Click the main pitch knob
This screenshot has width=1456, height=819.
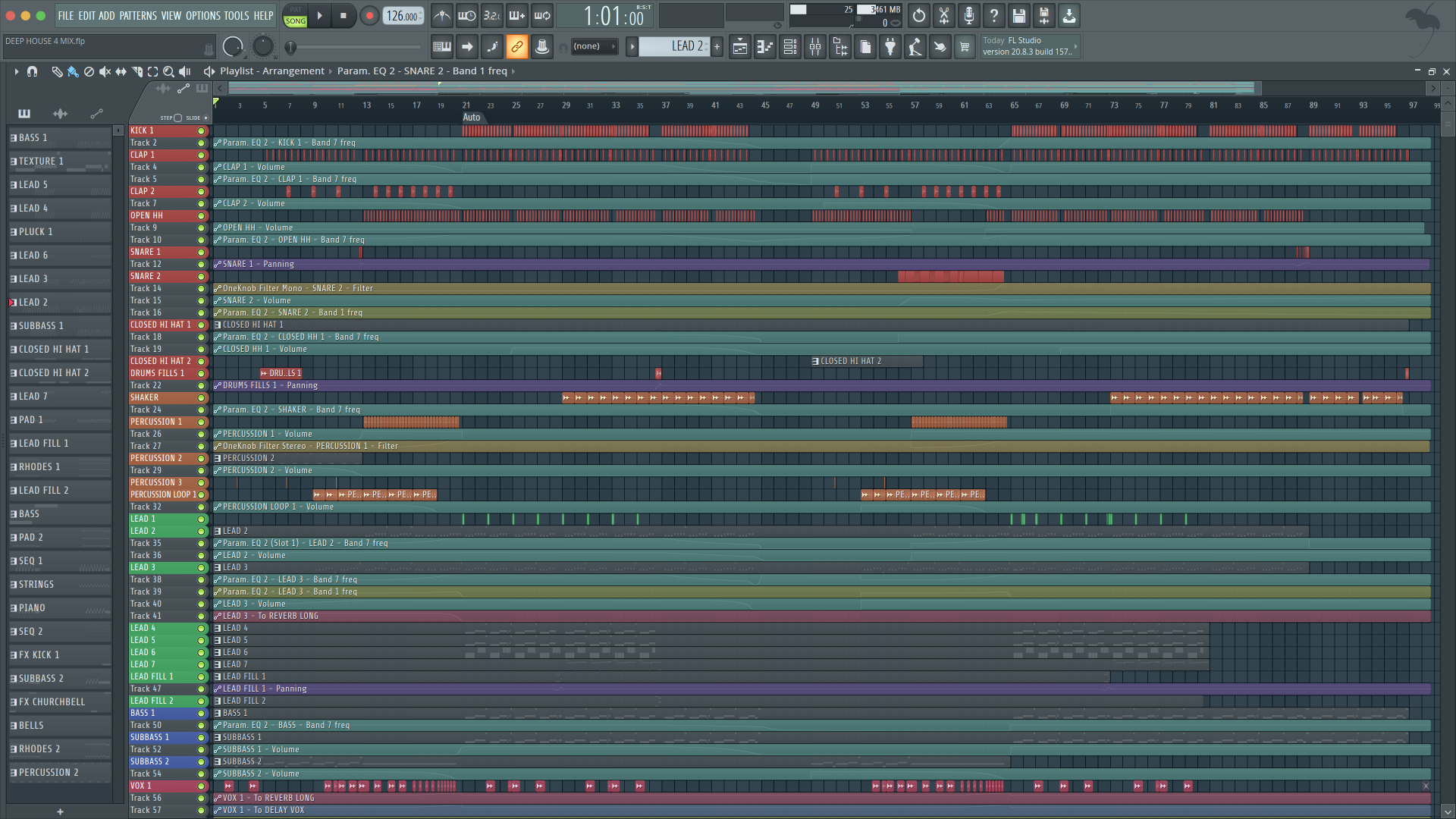pyautogui.click(x=262, y=47)
